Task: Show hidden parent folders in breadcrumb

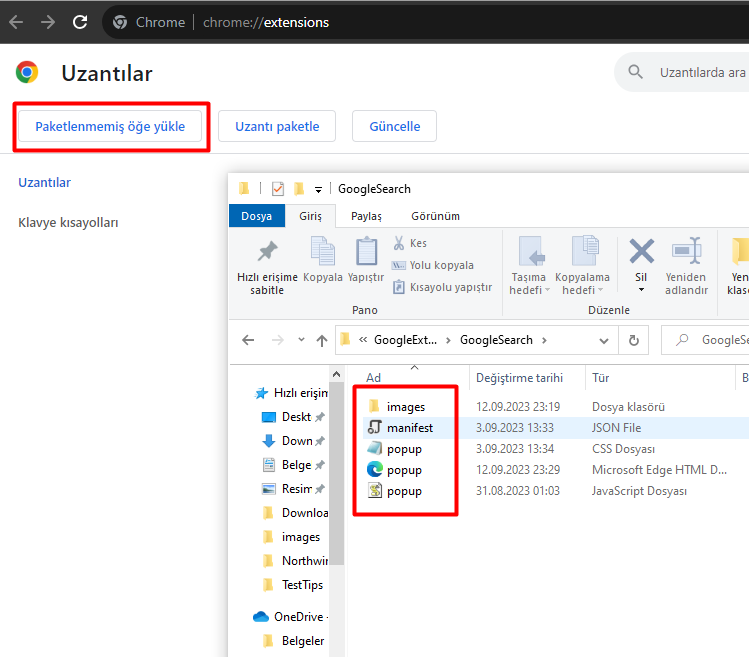Action: click(x=363, y=340)
